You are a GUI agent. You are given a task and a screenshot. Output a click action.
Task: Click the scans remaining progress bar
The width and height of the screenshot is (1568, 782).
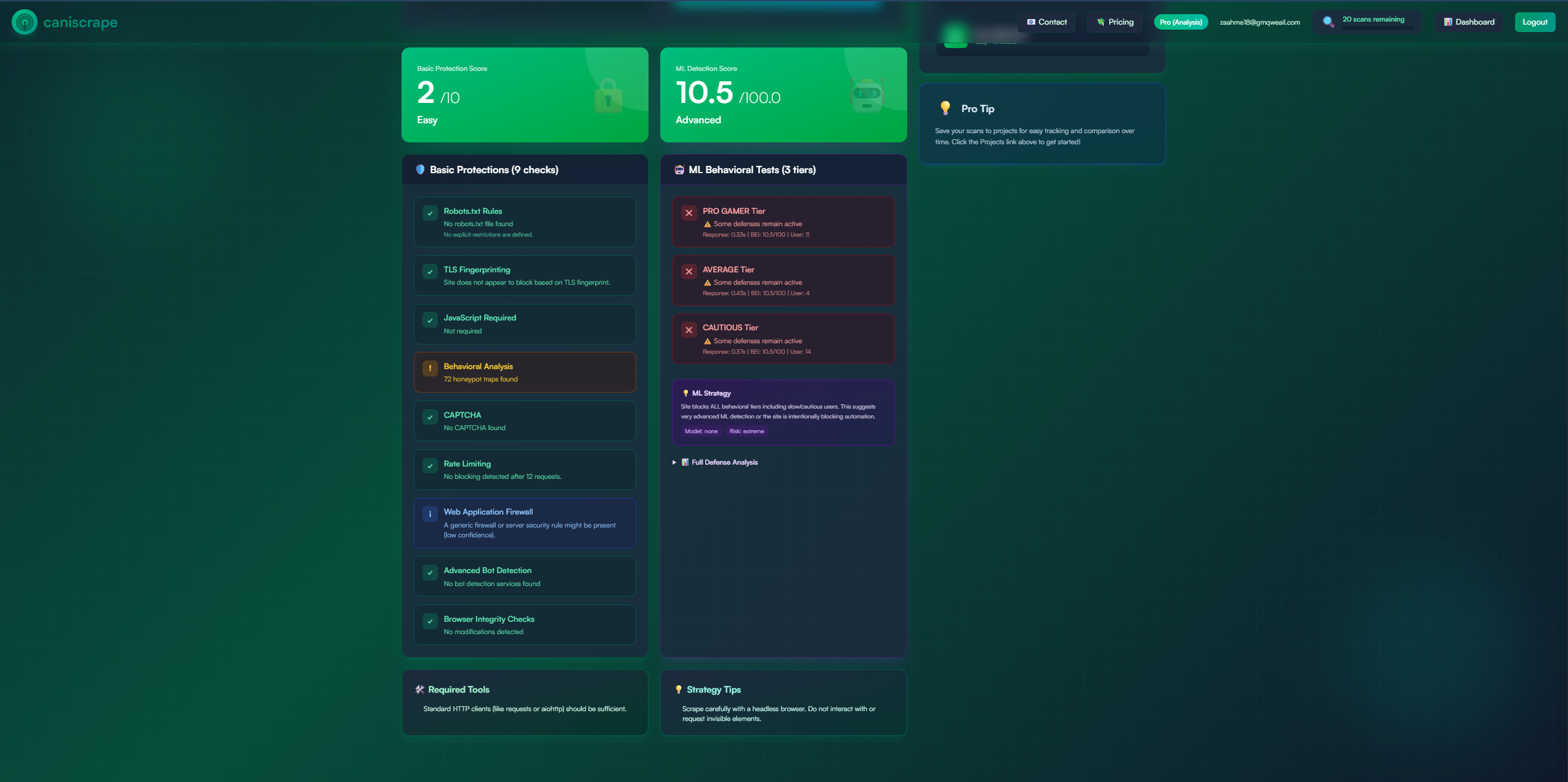pos(1377,28)
